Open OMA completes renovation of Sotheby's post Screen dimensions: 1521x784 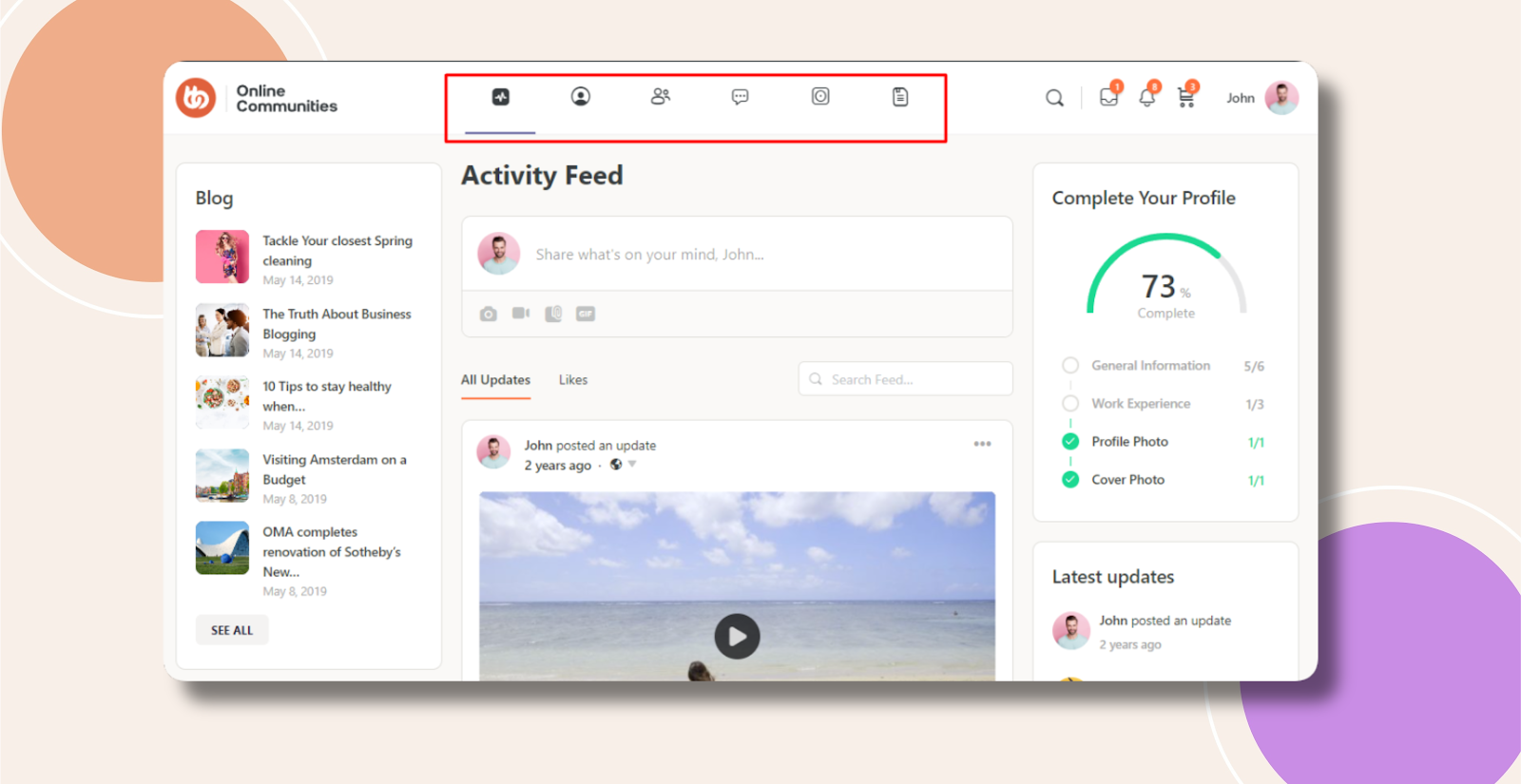click(x=332, y=552)
